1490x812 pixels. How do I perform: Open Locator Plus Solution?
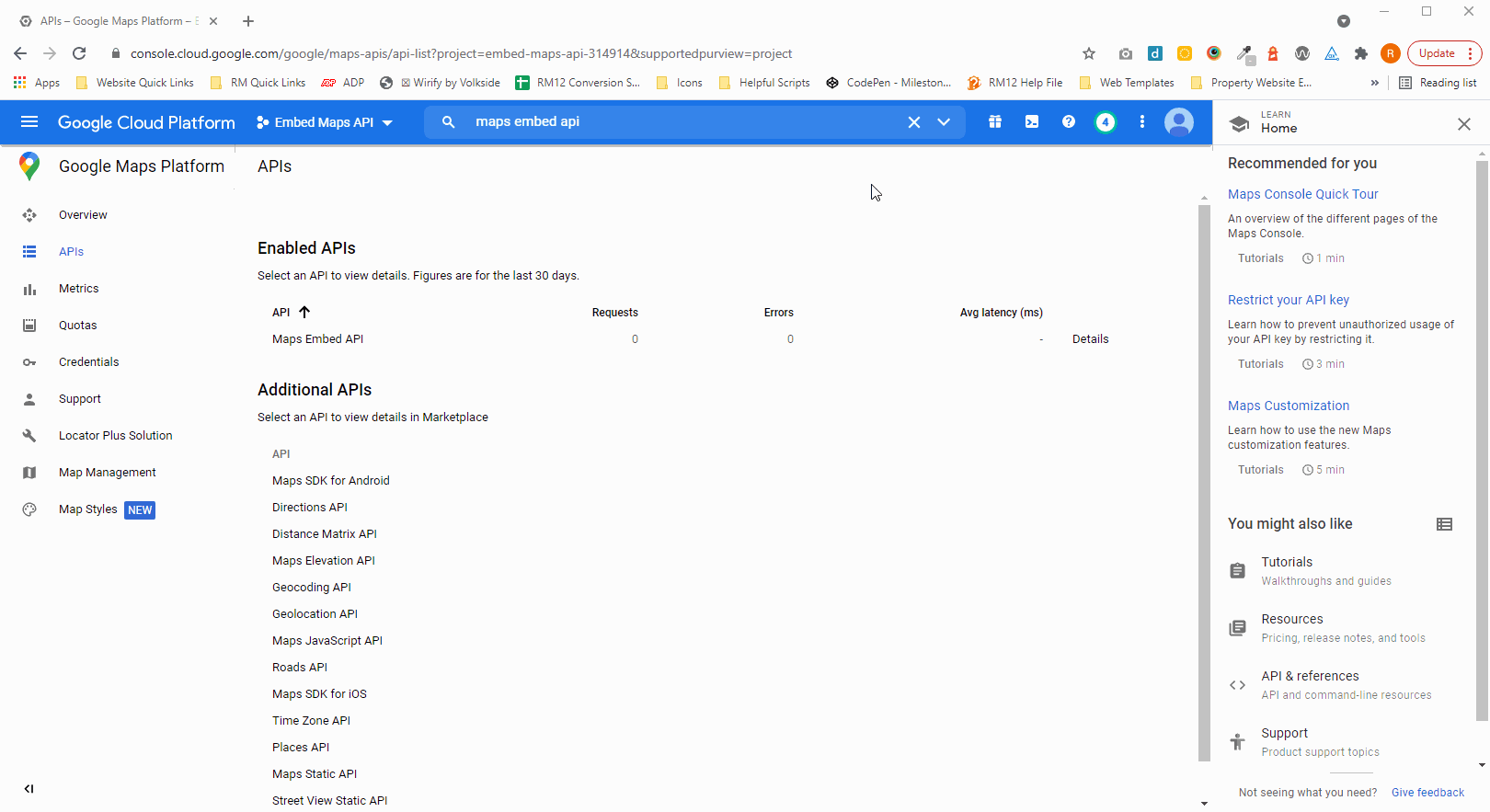click(x=118, y=436)
